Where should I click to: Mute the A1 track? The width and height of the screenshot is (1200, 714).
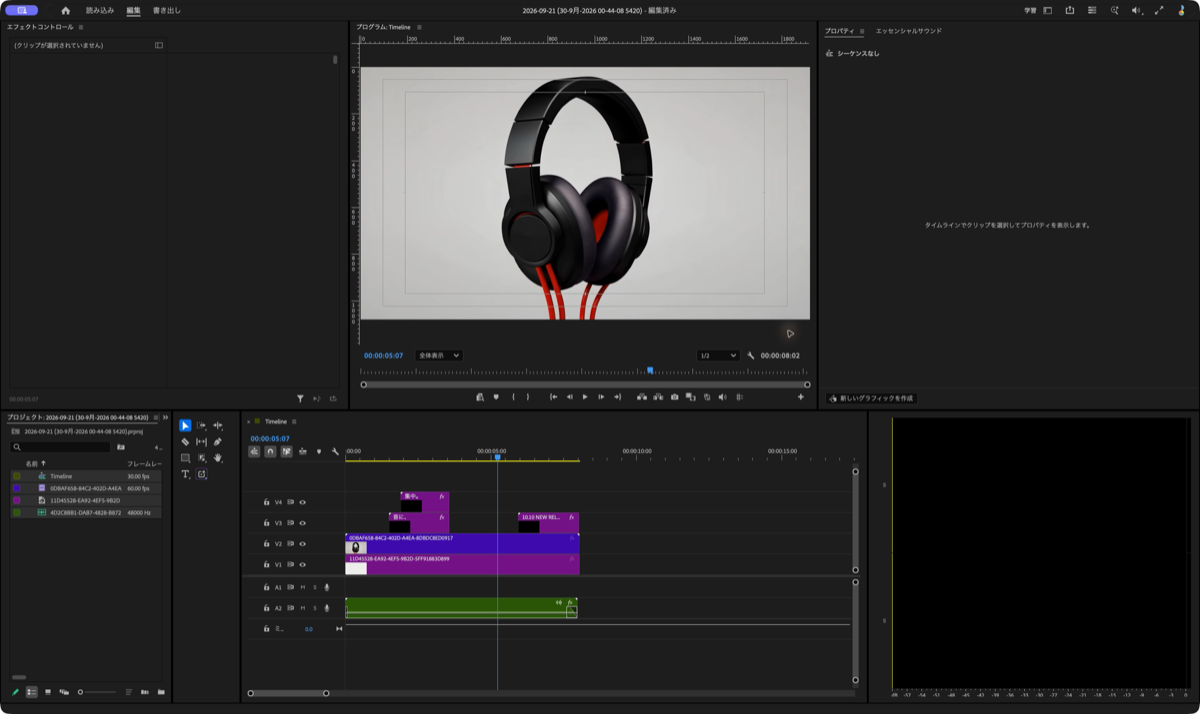pyautogui.click(x=303, y=587)
